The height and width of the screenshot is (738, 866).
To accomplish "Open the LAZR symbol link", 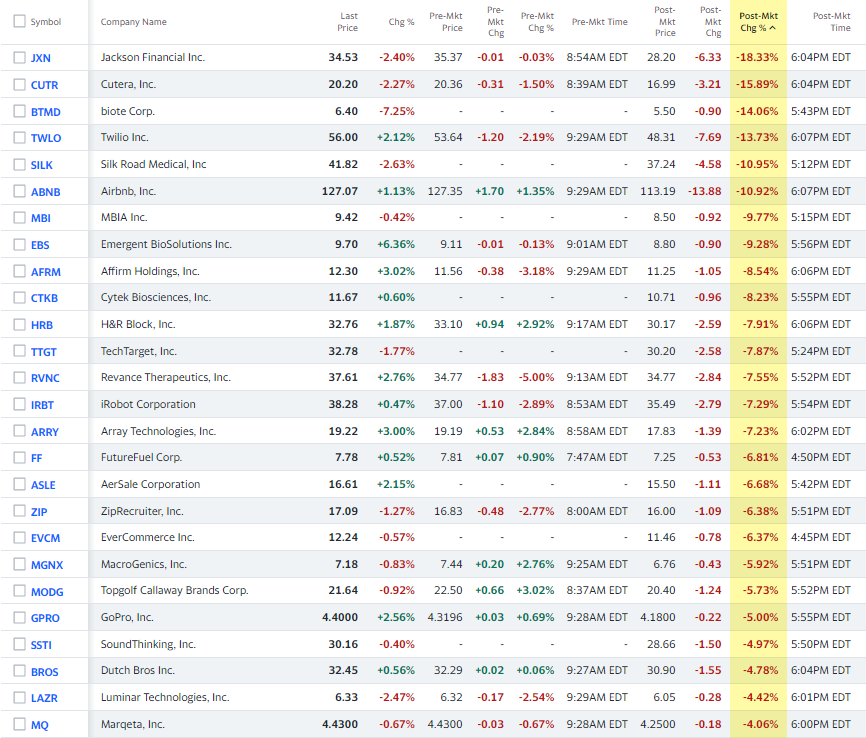I will [x=44, y=698].
